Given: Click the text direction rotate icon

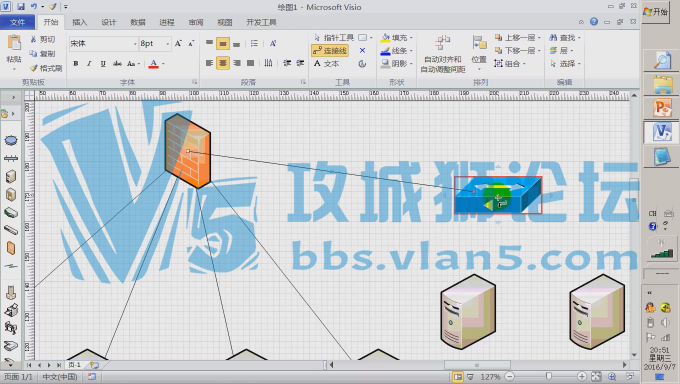Looking at the screenshot, I should [273, 43].
